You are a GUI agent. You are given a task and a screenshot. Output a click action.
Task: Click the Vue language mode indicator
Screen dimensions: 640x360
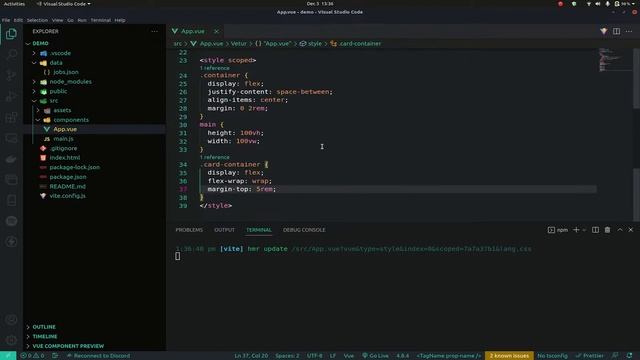349,356
